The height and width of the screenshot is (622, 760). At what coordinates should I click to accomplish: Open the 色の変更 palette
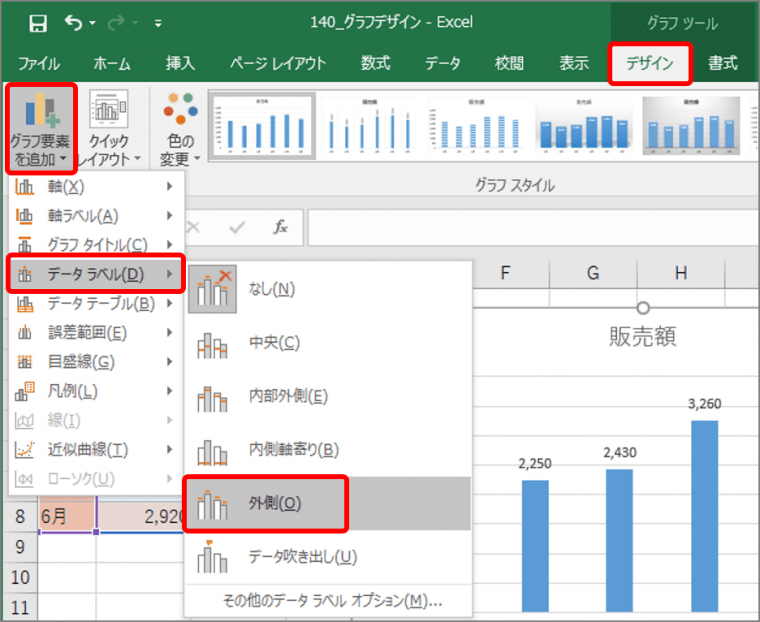pyautogui.click(x=180, y=128)
